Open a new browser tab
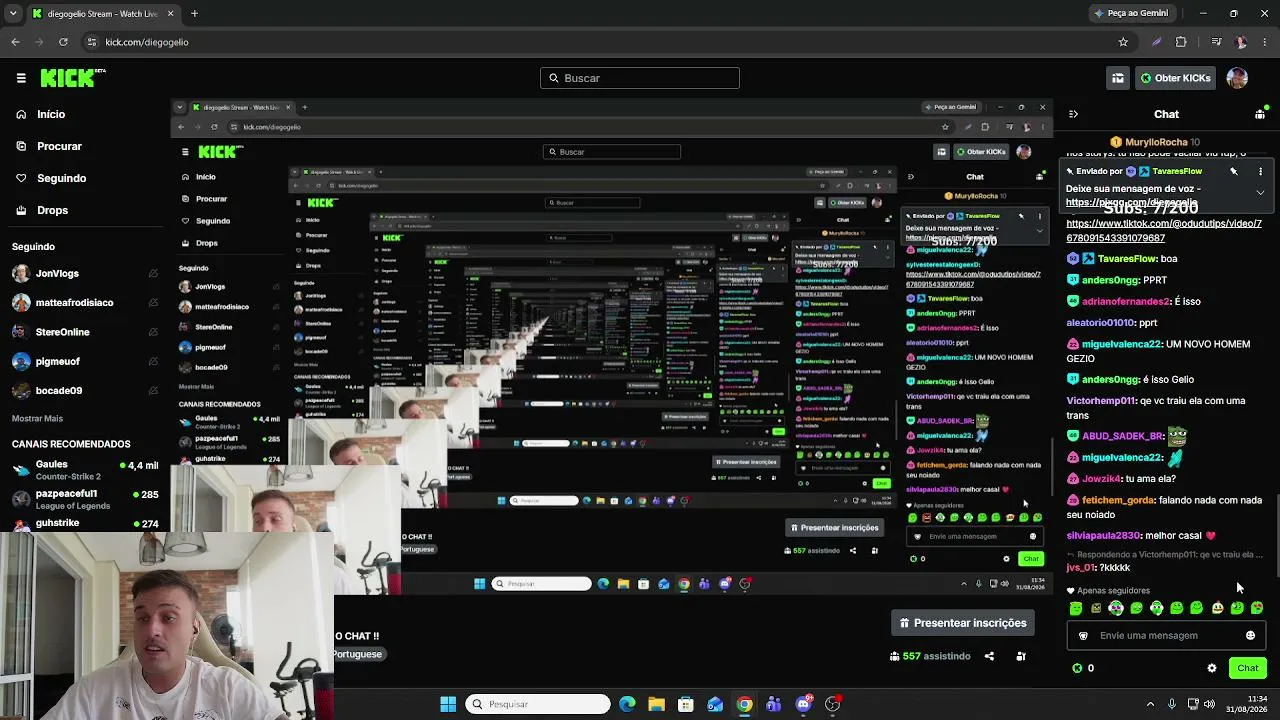Image resolution: width=1280 pixels, height=720 pixels. tap(194, 14)
